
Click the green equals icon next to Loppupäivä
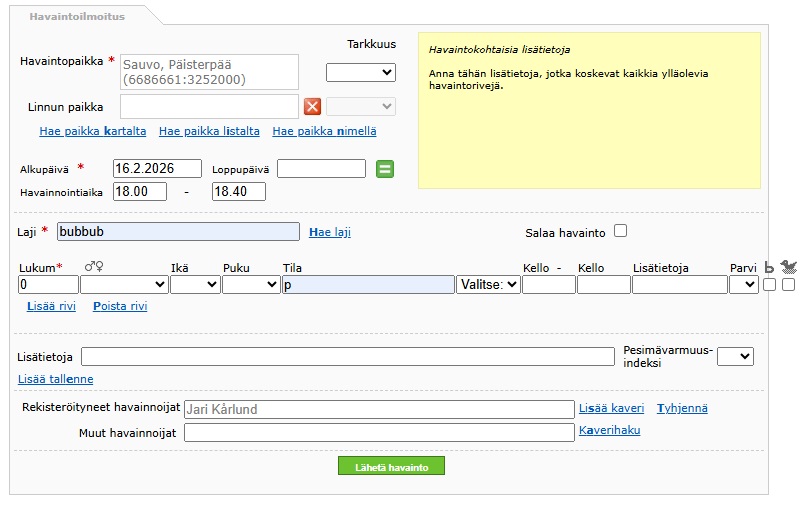(385, 169)
